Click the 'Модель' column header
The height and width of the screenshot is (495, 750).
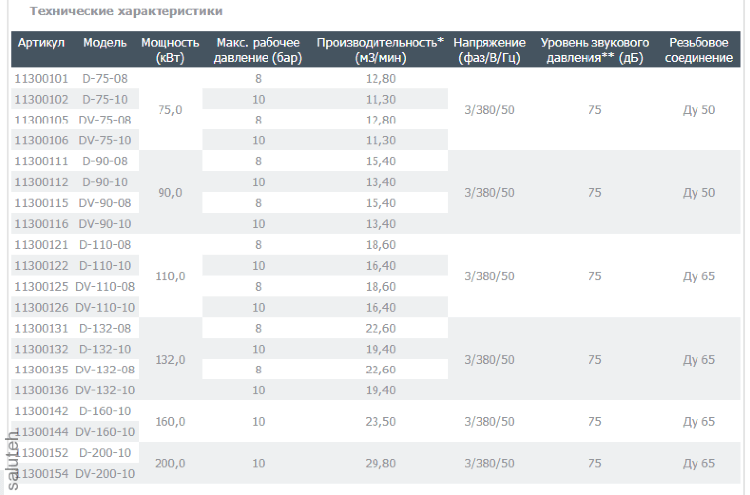pos(105,44)
